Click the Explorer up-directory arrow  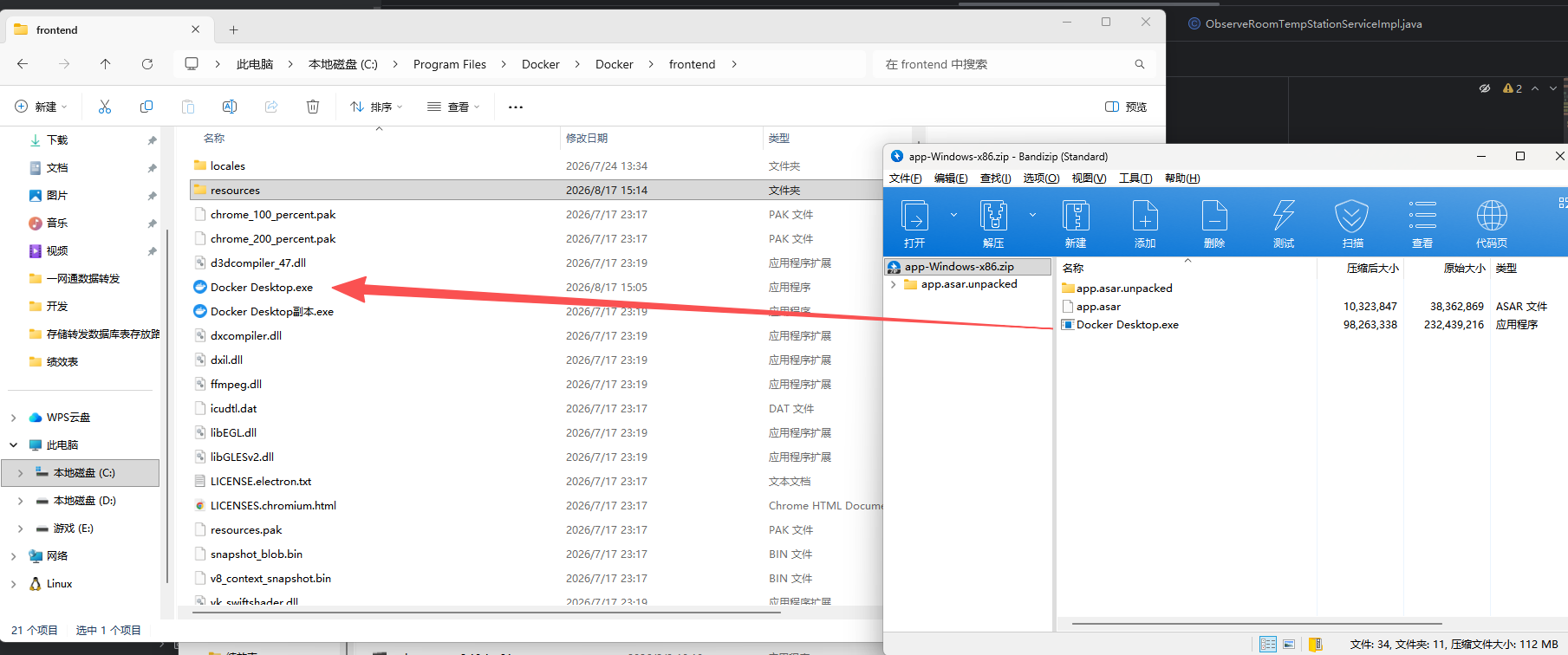pyautogui.click(x=106, y=64)
